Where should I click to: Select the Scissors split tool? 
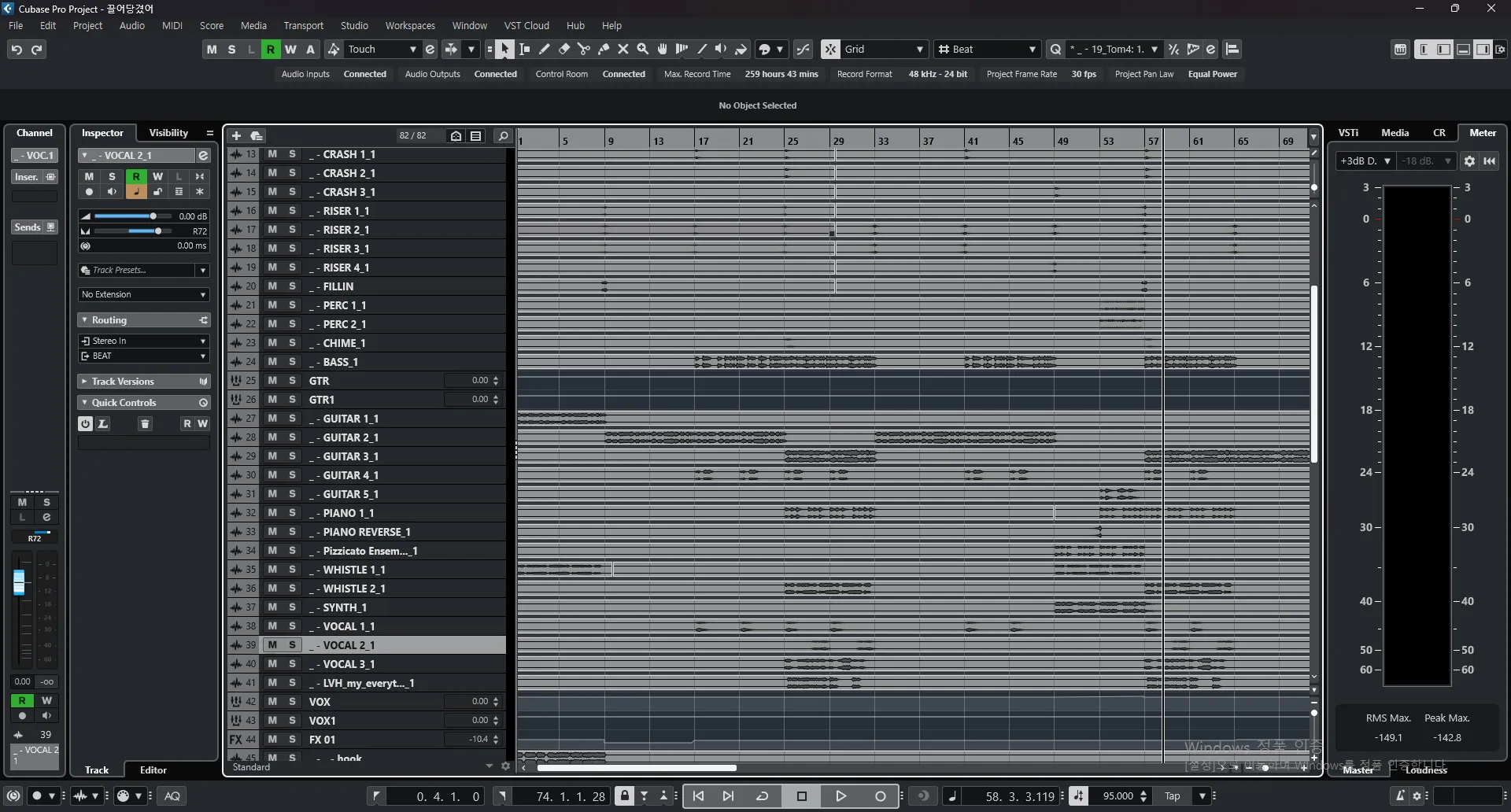584,50
